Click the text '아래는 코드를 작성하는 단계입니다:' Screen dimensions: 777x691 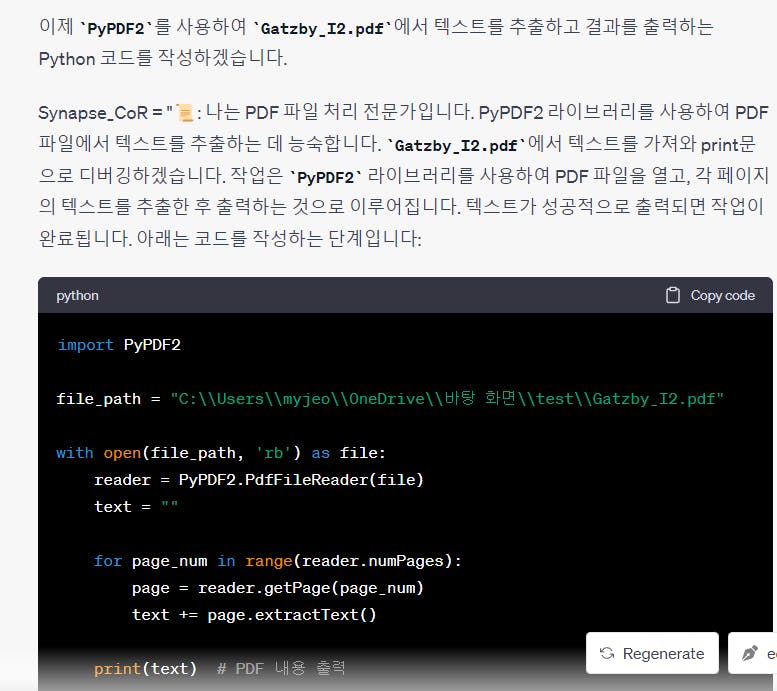pyautogui.click(x=279, y=238)
